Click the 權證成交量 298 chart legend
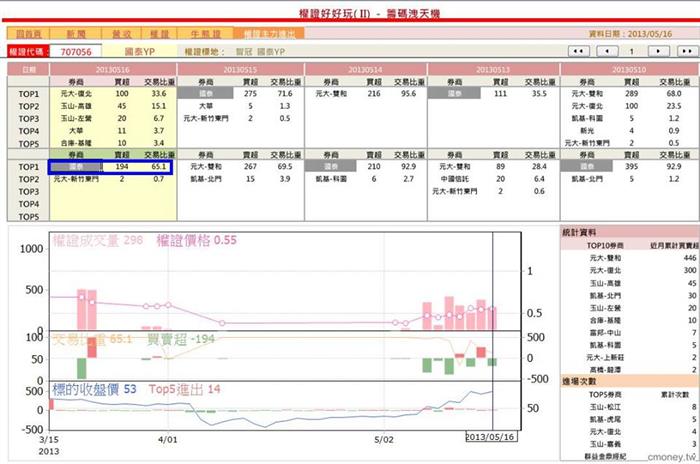 (98, 240)
